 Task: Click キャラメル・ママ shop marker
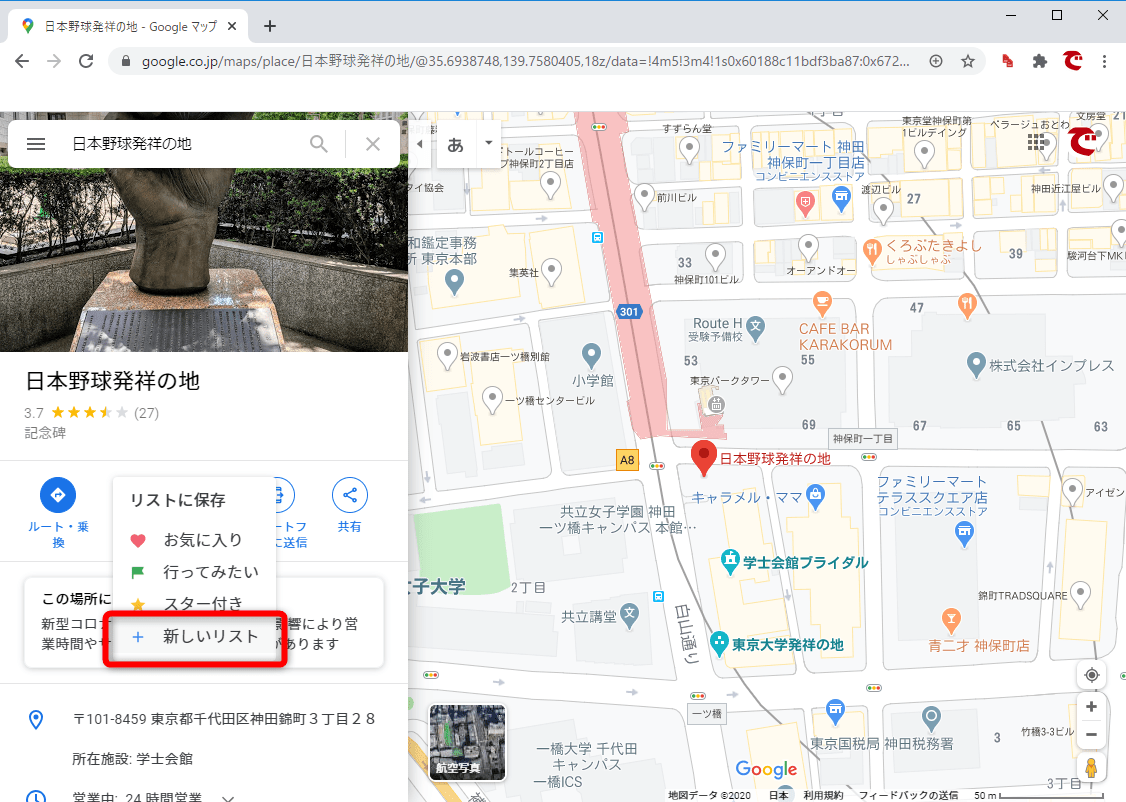[815, 496]
